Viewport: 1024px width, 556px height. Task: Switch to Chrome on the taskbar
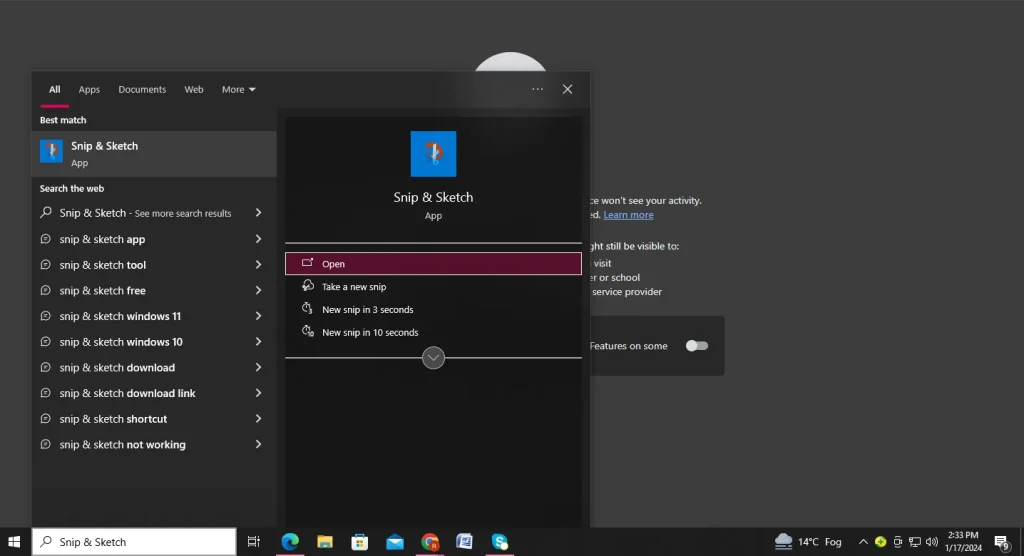(x=430, y=542)
